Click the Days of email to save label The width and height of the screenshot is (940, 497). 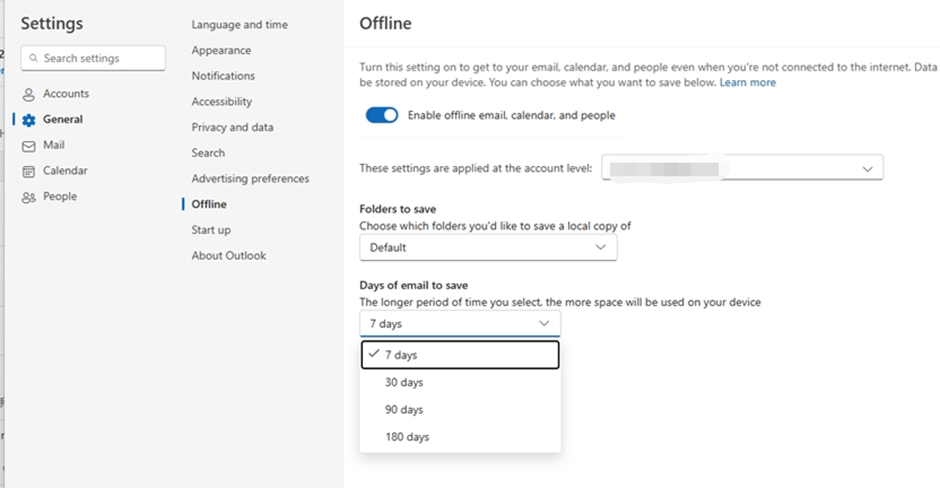(x=414, y=285)
